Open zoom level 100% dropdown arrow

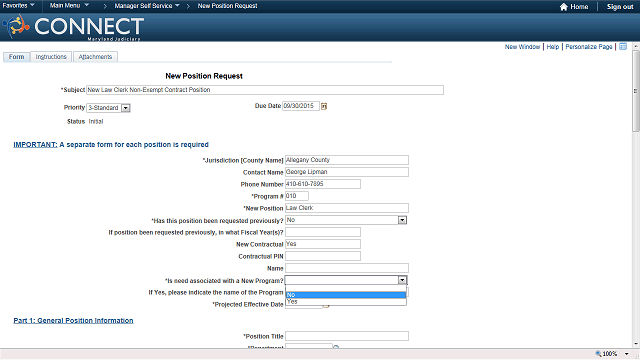pos(627,354)
